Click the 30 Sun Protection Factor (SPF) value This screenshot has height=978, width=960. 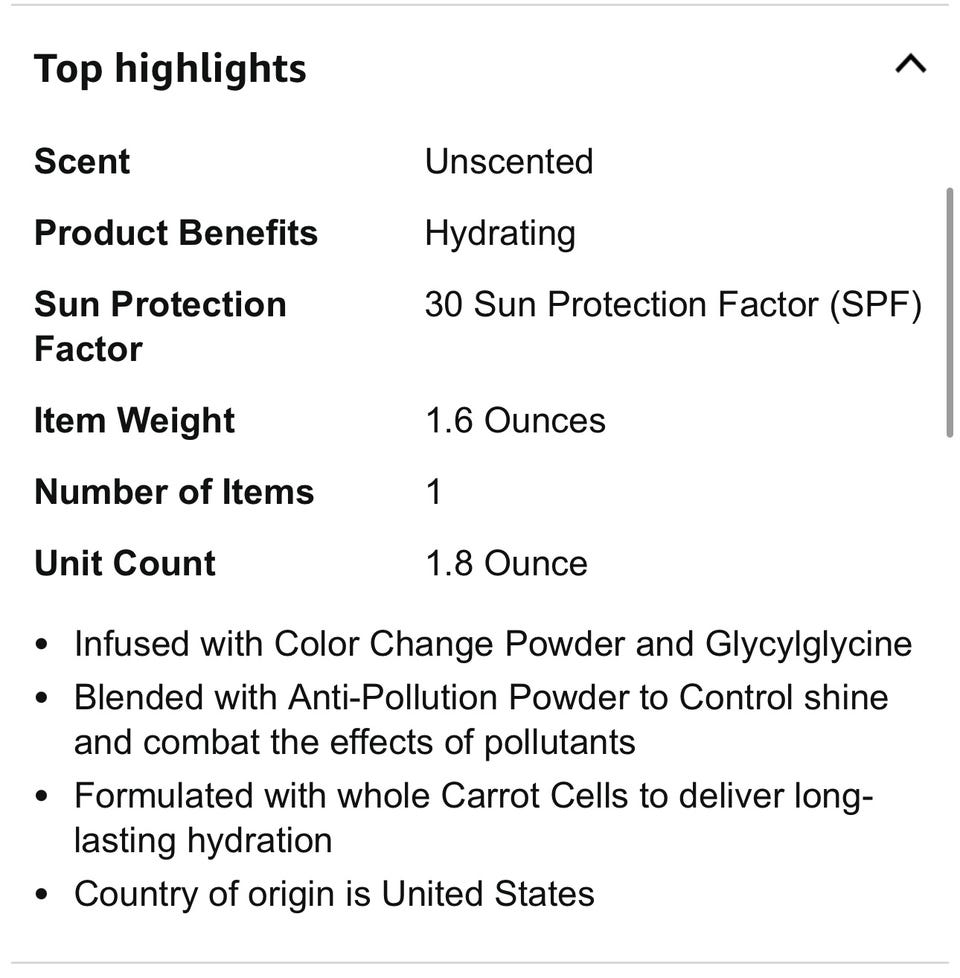coord(672,304)
